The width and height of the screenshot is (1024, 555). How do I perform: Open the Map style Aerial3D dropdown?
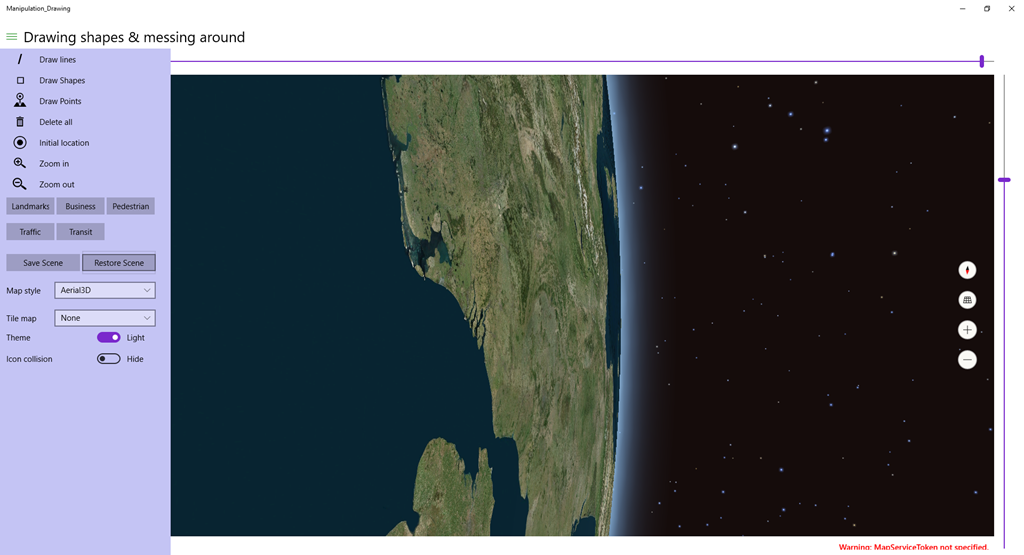click(x=104, y=291)
